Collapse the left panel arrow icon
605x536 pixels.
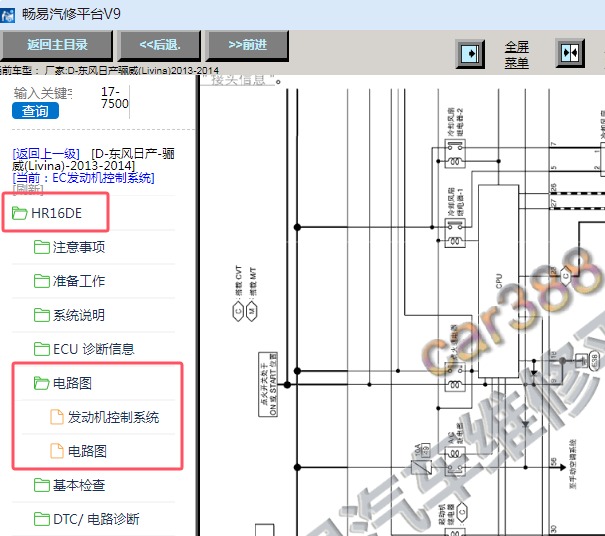coord(470,54)
